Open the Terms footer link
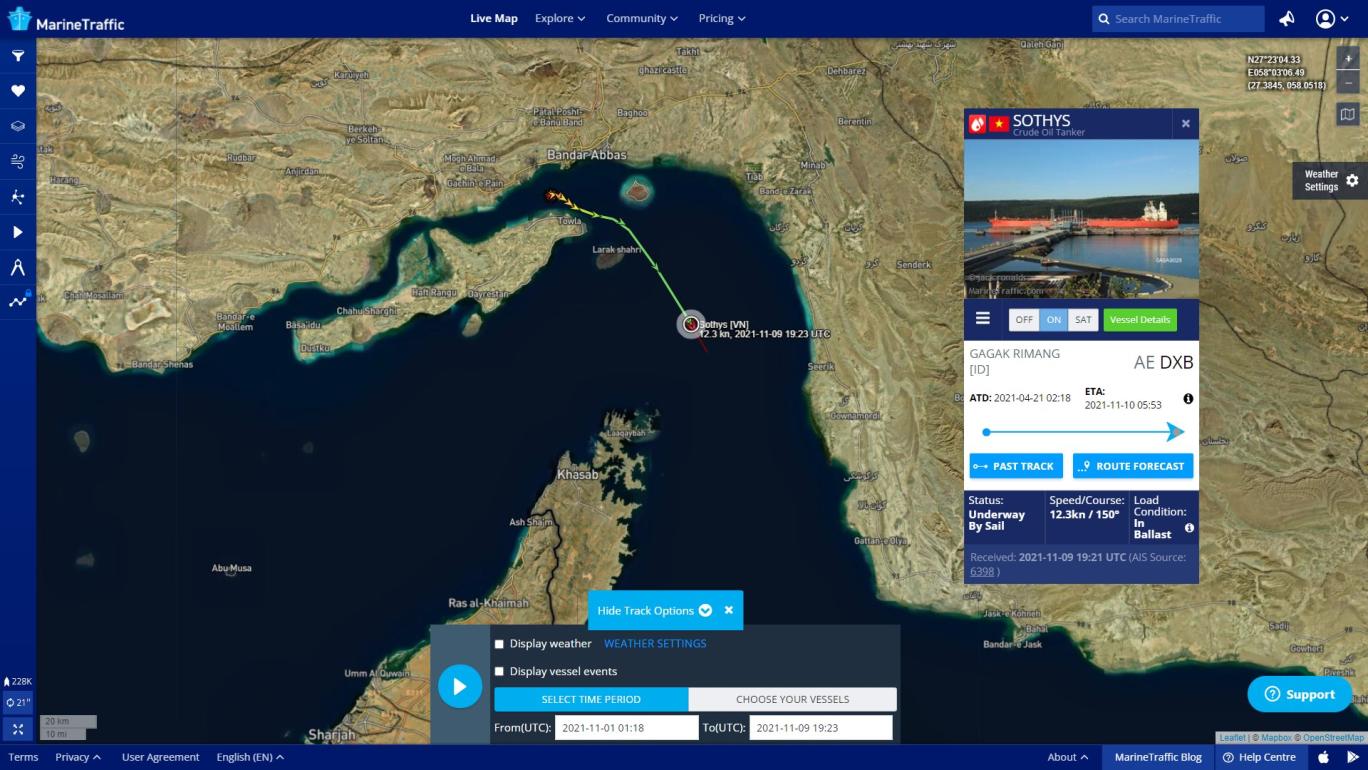1368x770 pixels. (23, 757)
